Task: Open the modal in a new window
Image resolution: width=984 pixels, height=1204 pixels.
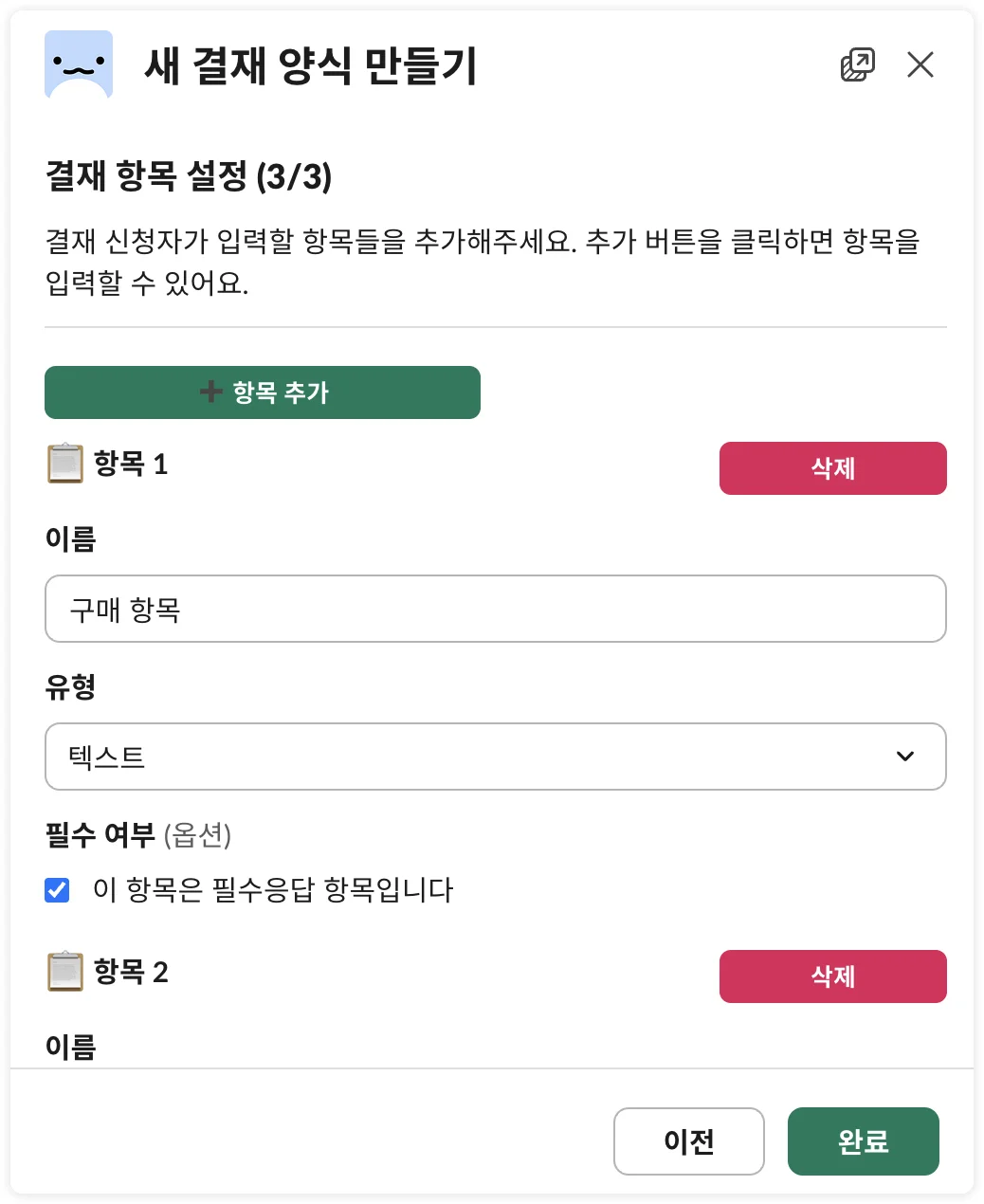Action: click(857, 64)
